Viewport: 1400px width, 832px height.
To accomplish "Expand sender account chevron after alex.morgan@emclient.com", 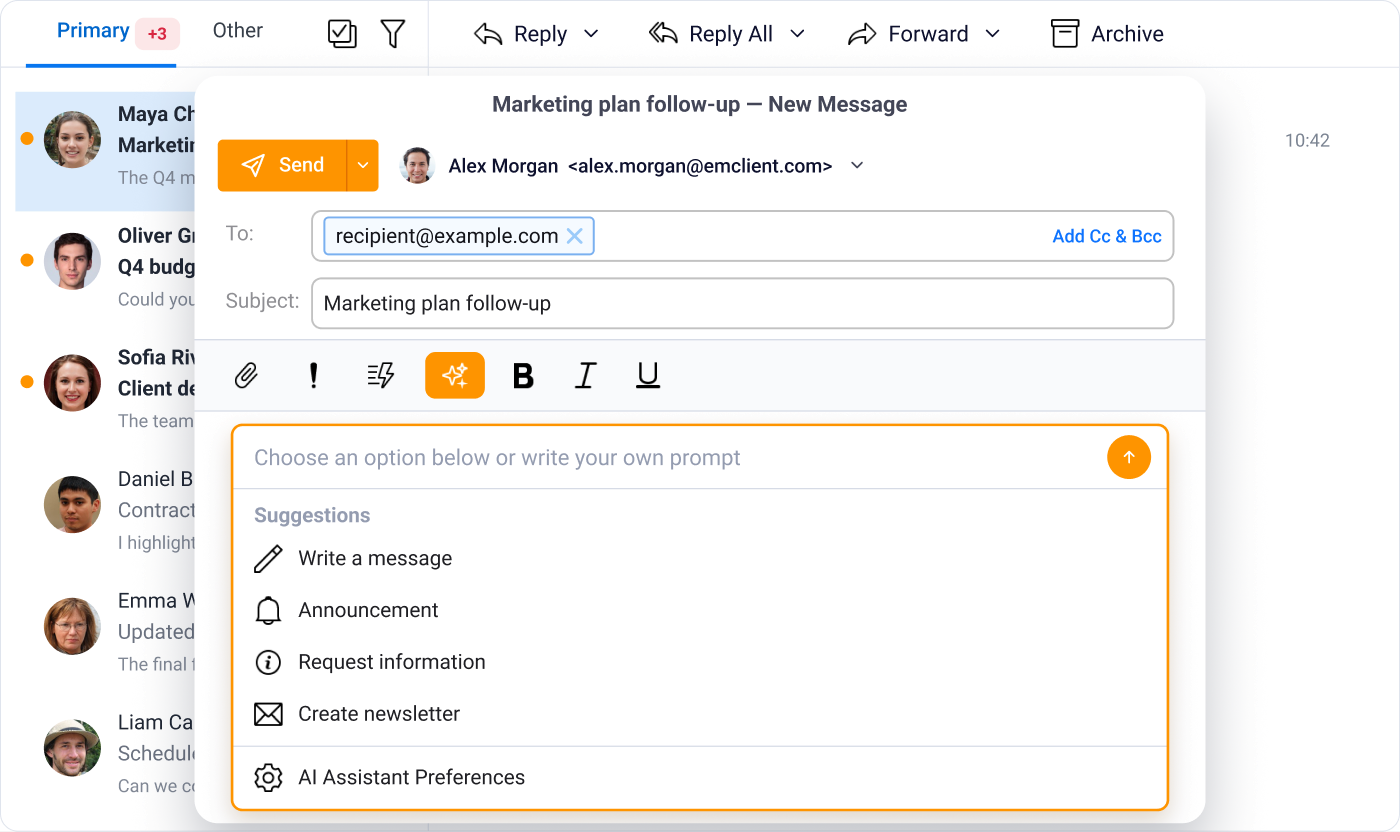I will pyautogui.click(x=857, y=166).
